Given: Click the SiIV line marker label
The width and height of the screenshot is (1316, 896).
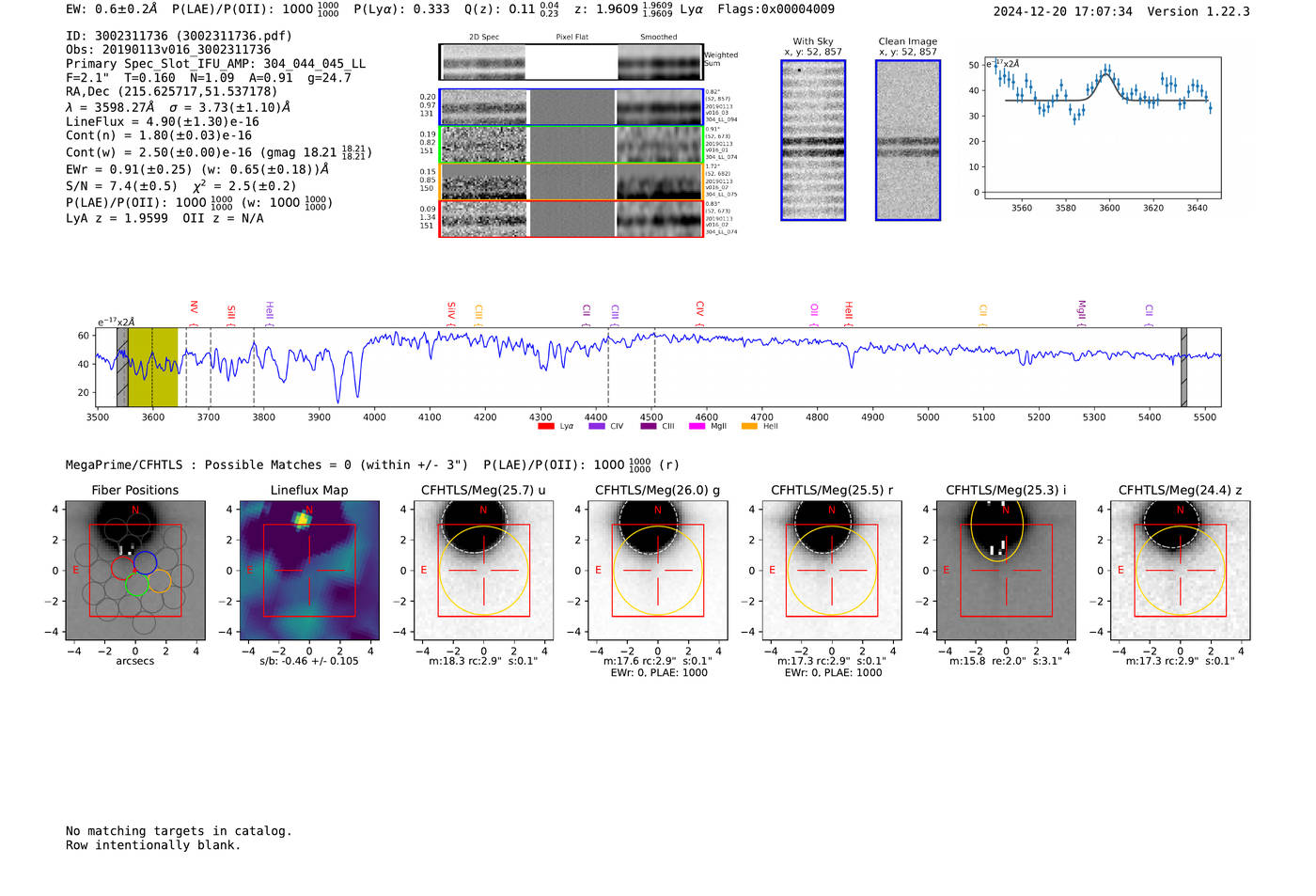Looking at the screenshot, I should coord(451,312).
